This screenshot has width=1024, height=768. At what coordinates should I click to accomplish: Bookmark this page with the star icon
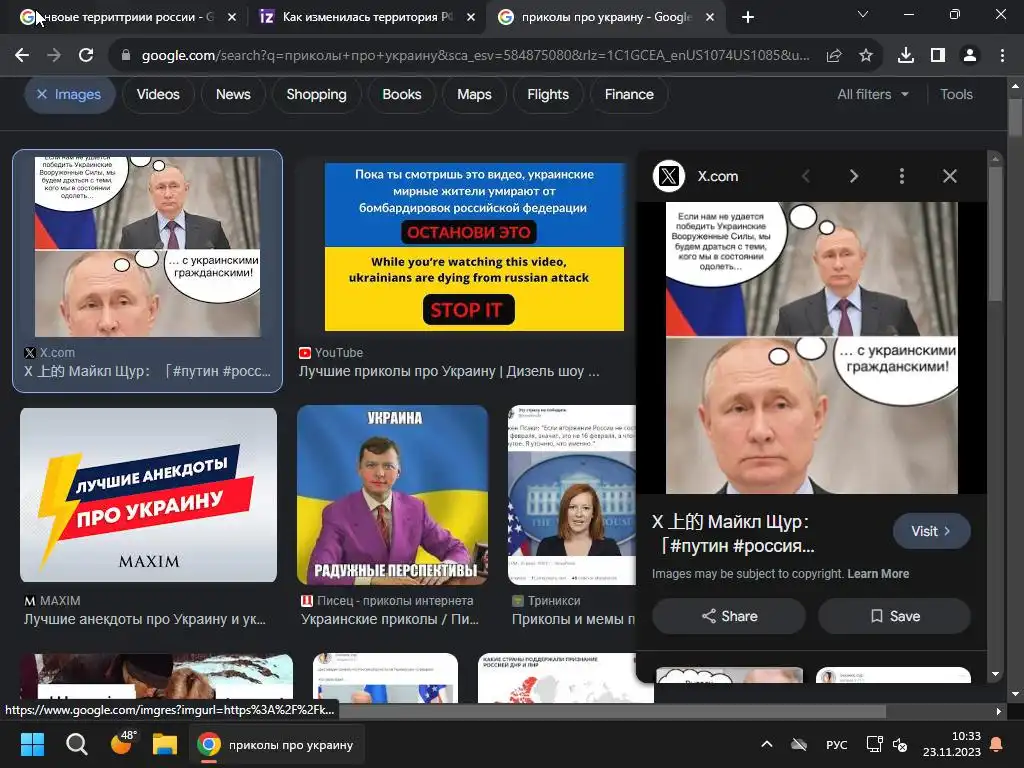(x=866, y=56)
